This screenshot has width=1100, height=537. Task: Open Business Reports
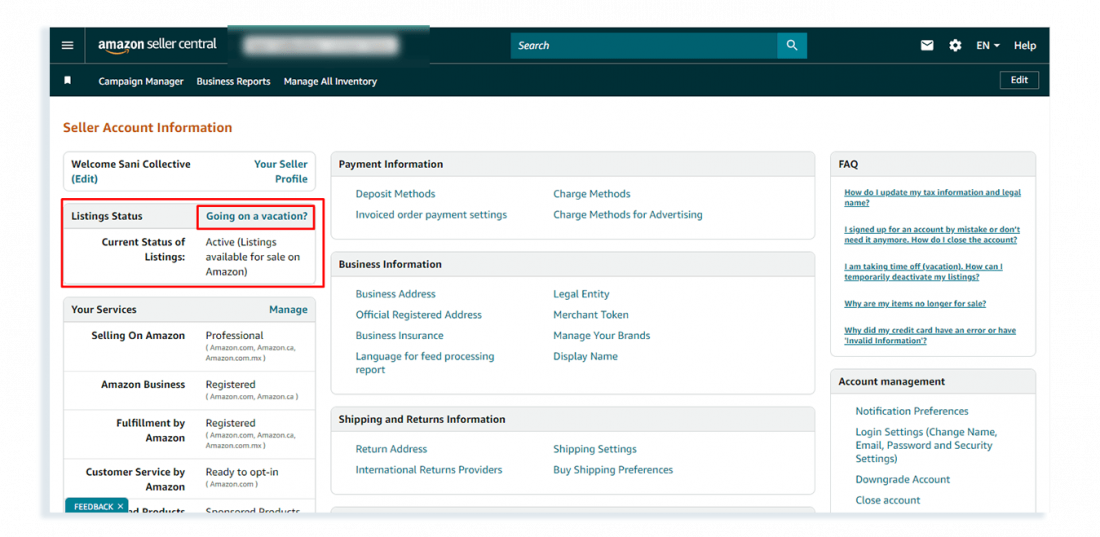coord(233,81)
